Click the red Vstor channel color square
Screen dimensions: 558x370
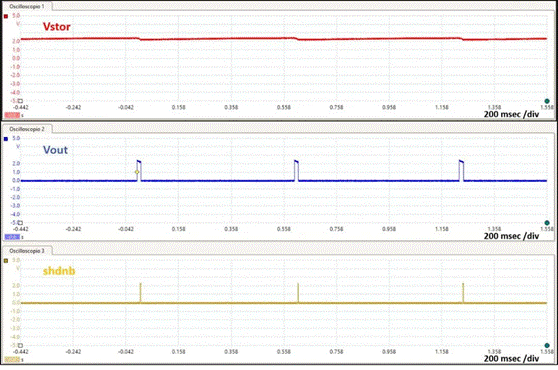tap(6, 16)
